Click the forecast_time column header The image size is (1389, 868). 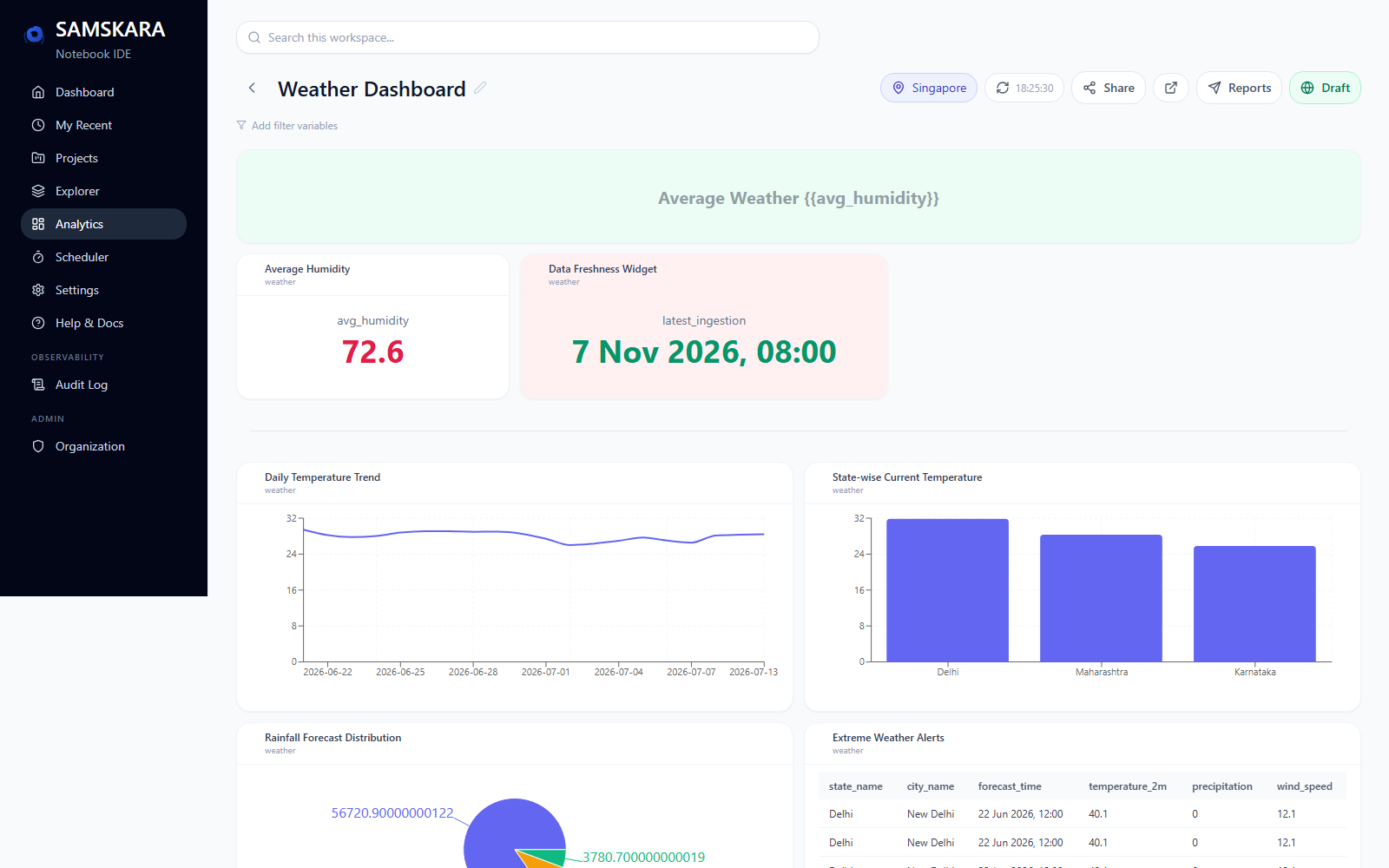point(1010,786)
